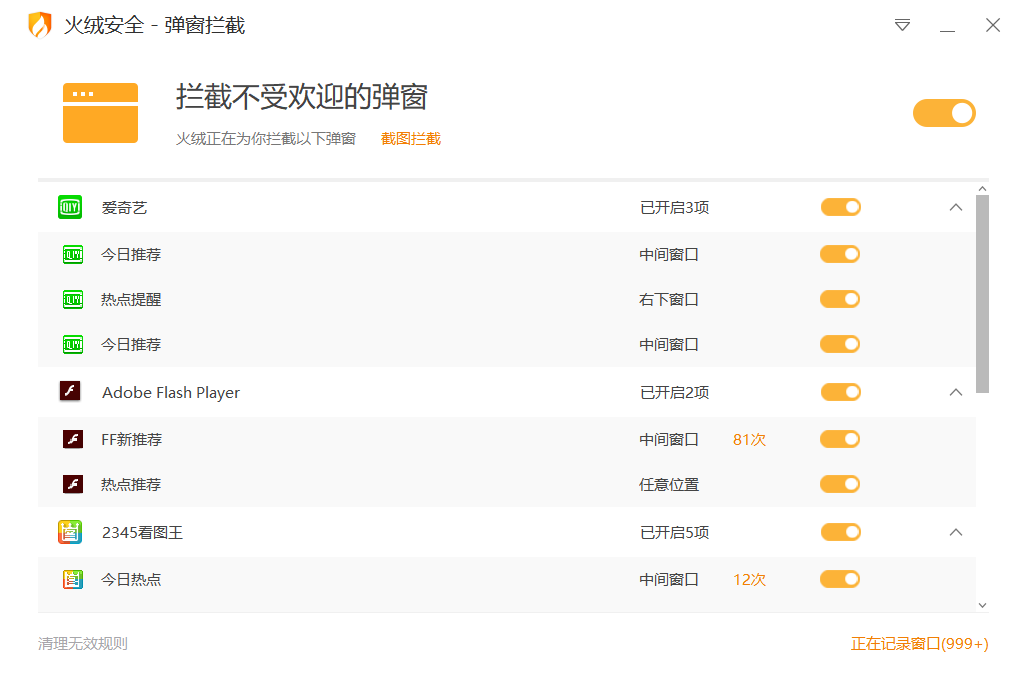Open 正在记录窗口(999+) link

click(x=920, y=644)
